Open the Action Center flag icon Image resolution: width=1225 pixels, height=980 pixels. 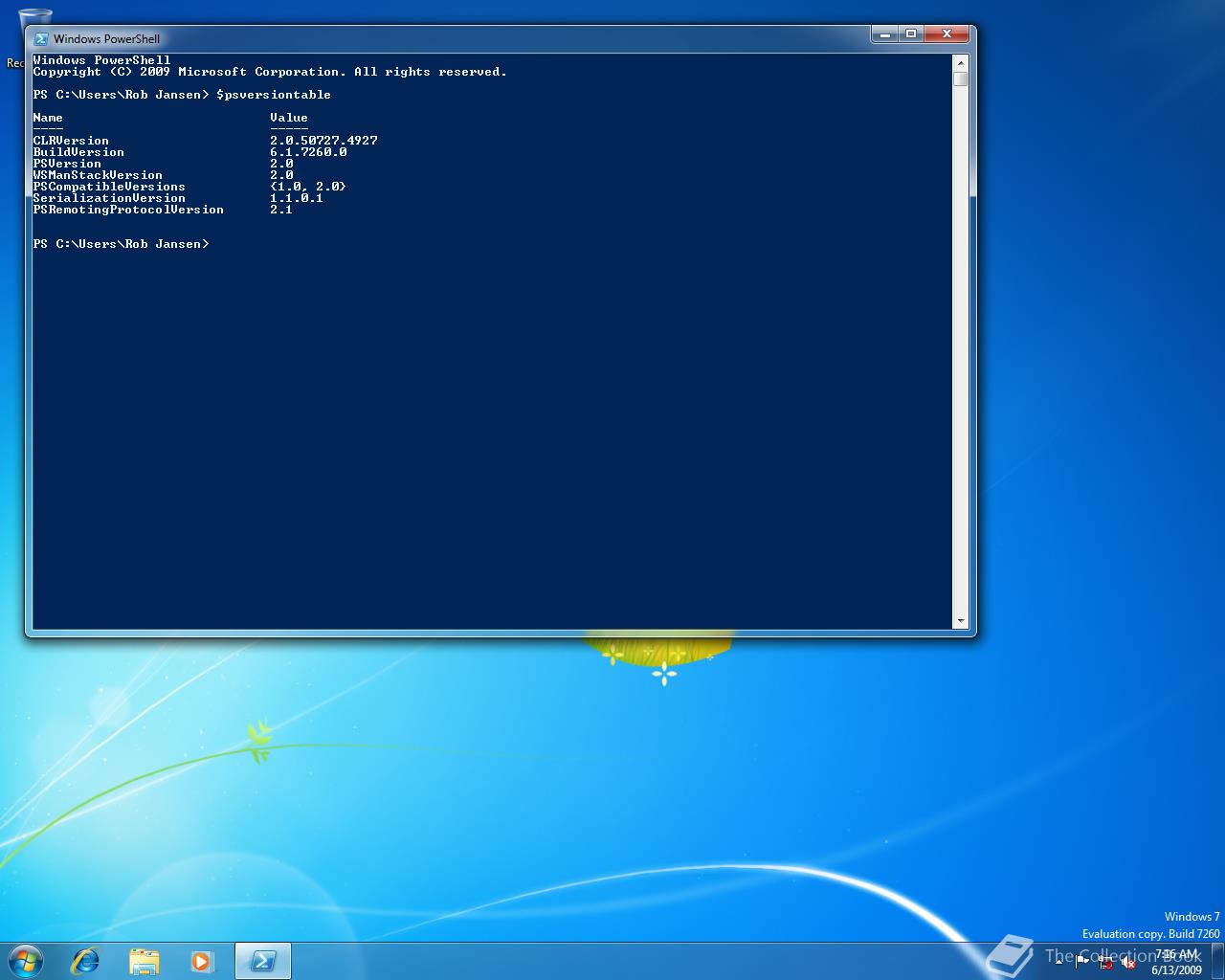click(1082, 962)
